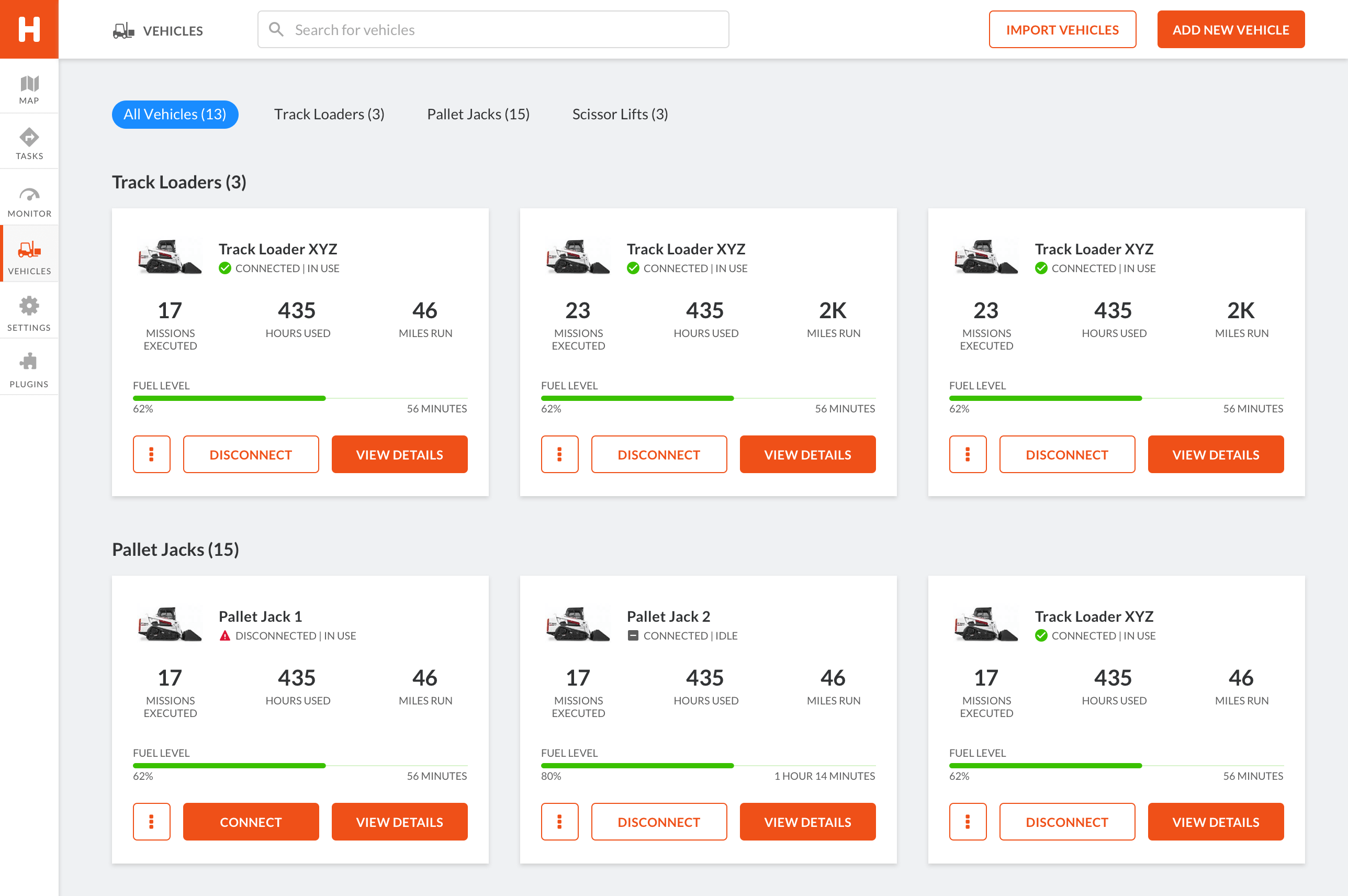Expand kebab menu on first Track Loader card
This screenshot has height=896, width=1348.
pyautogui.click(x=151, y=454)
